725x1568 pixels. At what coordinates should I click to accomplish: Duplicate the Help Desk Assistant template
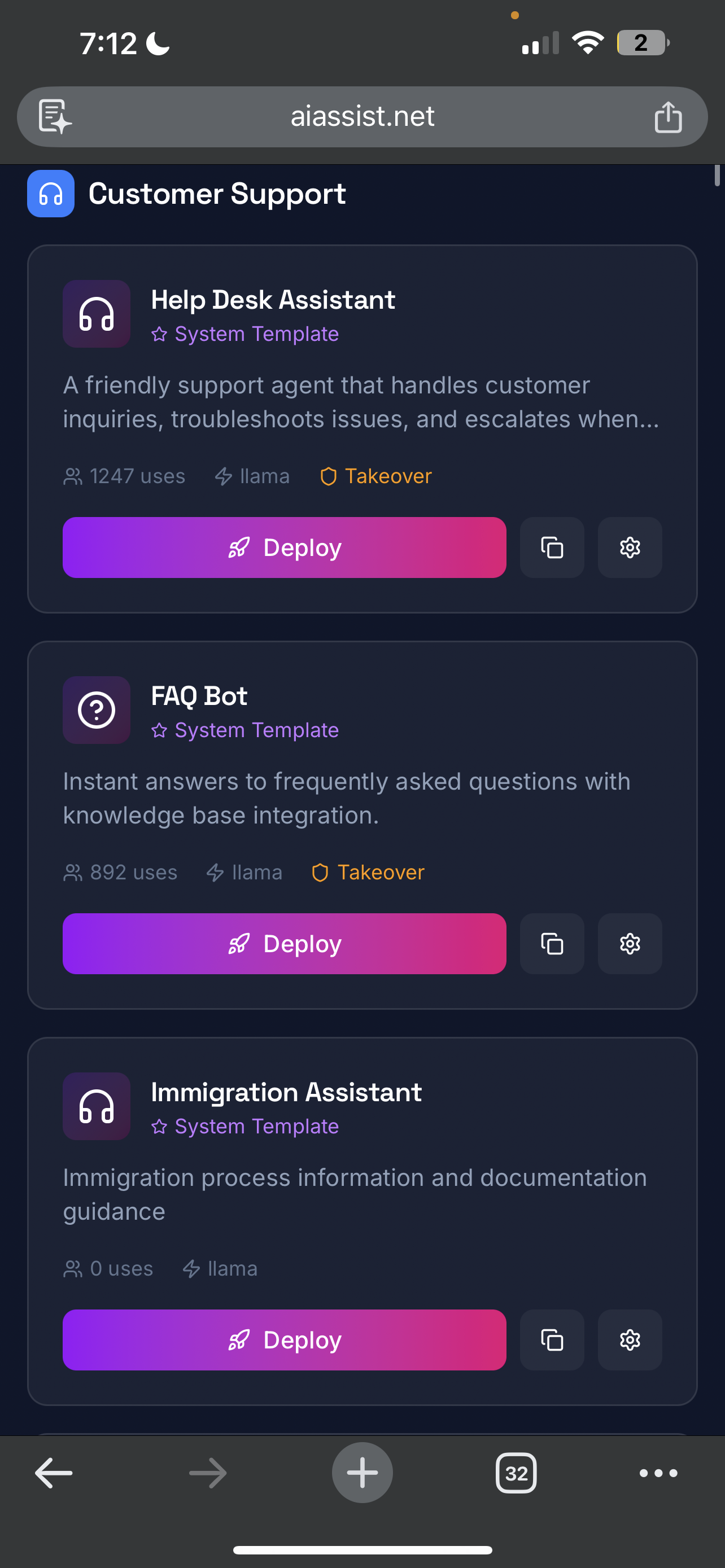click(x=552, y=547)
